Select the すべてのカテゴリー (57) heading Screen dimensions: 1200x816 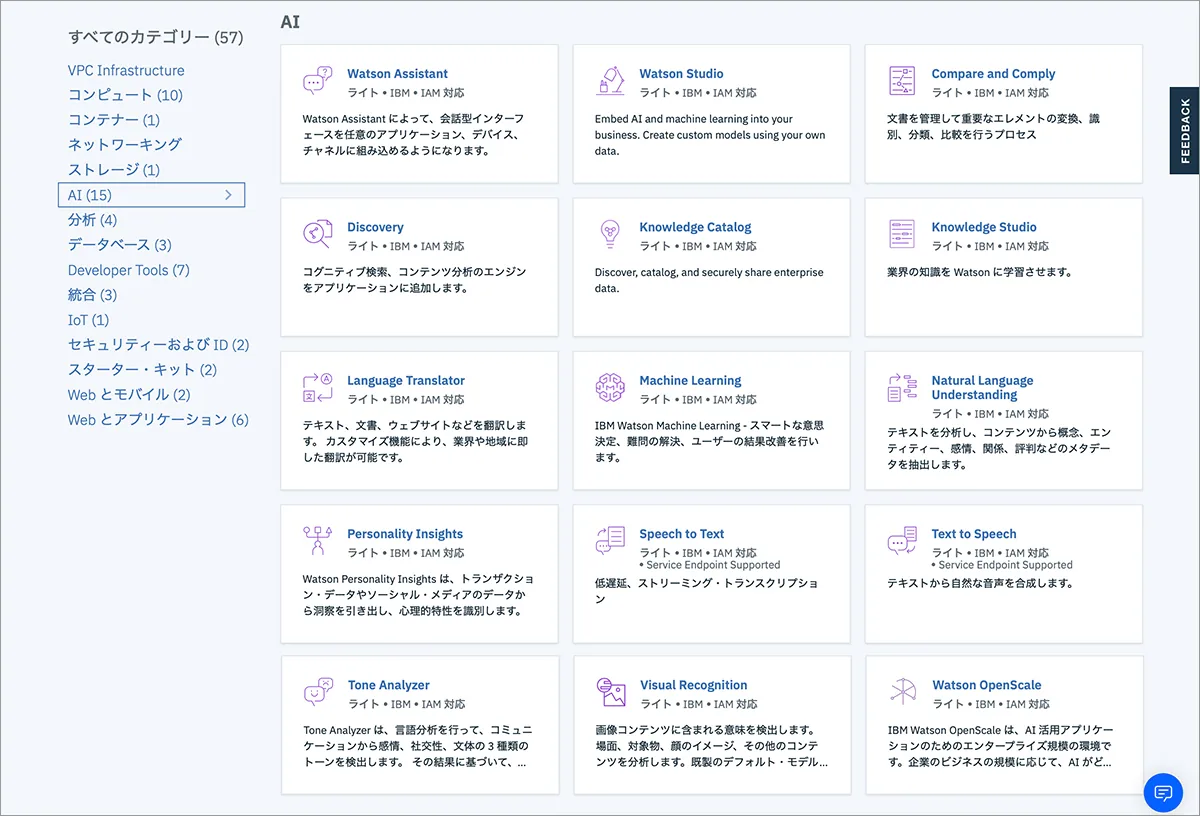[155, 37]
